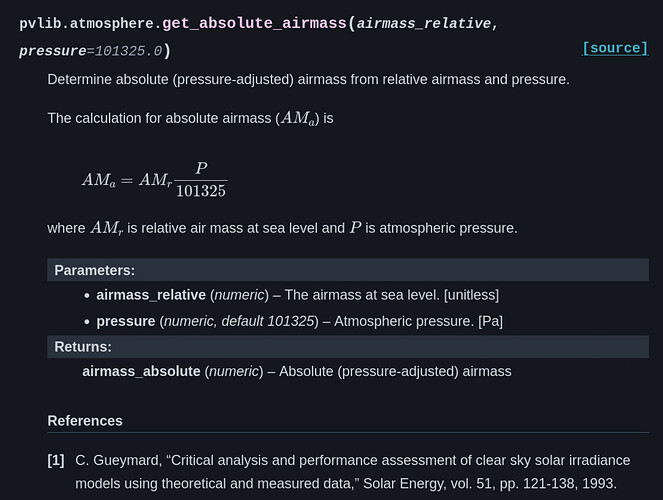Click the References heading

pyautogui.click(x=85, y=420)
